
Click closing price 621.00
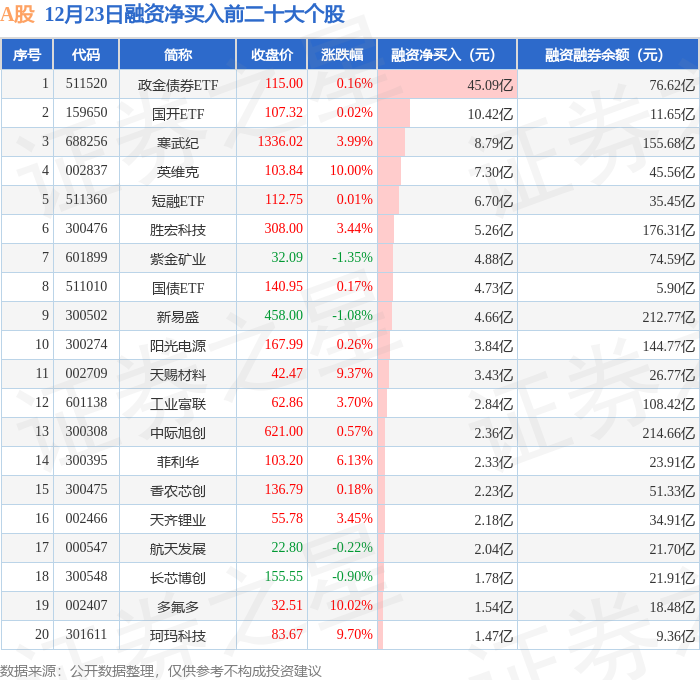284,432
